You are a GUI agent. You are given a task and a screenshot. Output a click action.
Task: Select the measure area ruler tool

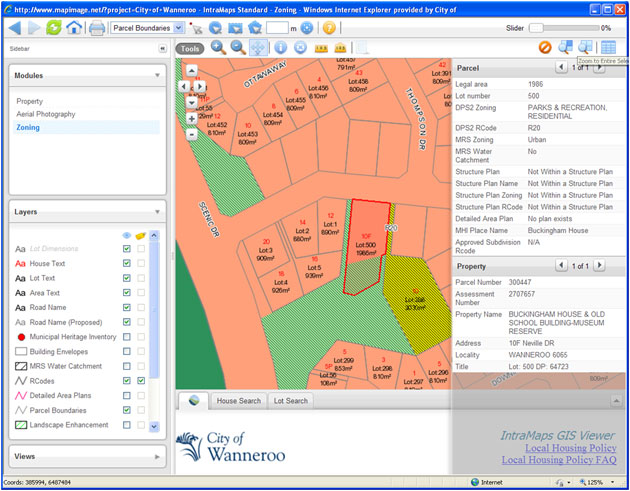click(x=340, y=48)
